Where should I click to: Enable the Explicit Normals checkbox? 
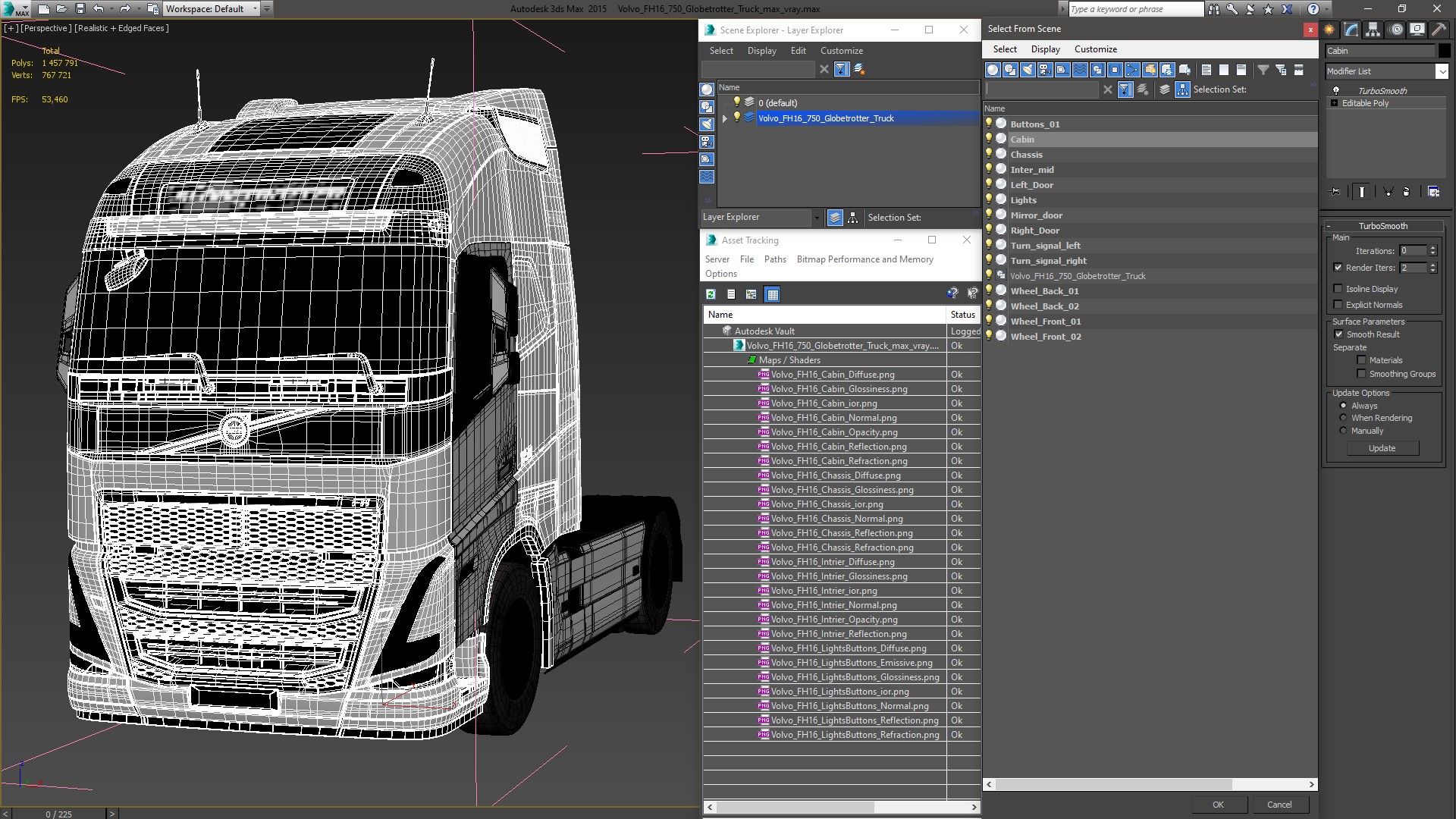pyautogui.click(x=1338, y=305)
